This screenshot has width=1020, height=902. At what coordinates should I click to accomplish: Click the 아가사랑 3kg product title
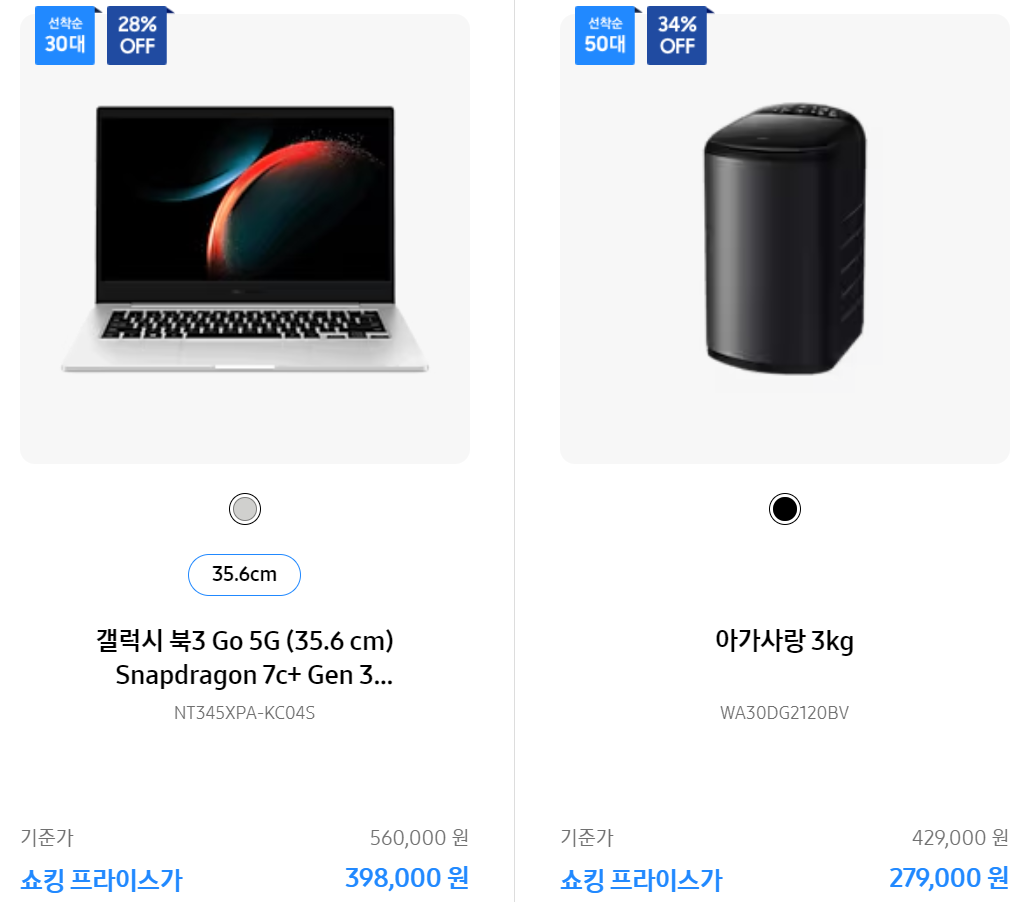tap(784, 641)
